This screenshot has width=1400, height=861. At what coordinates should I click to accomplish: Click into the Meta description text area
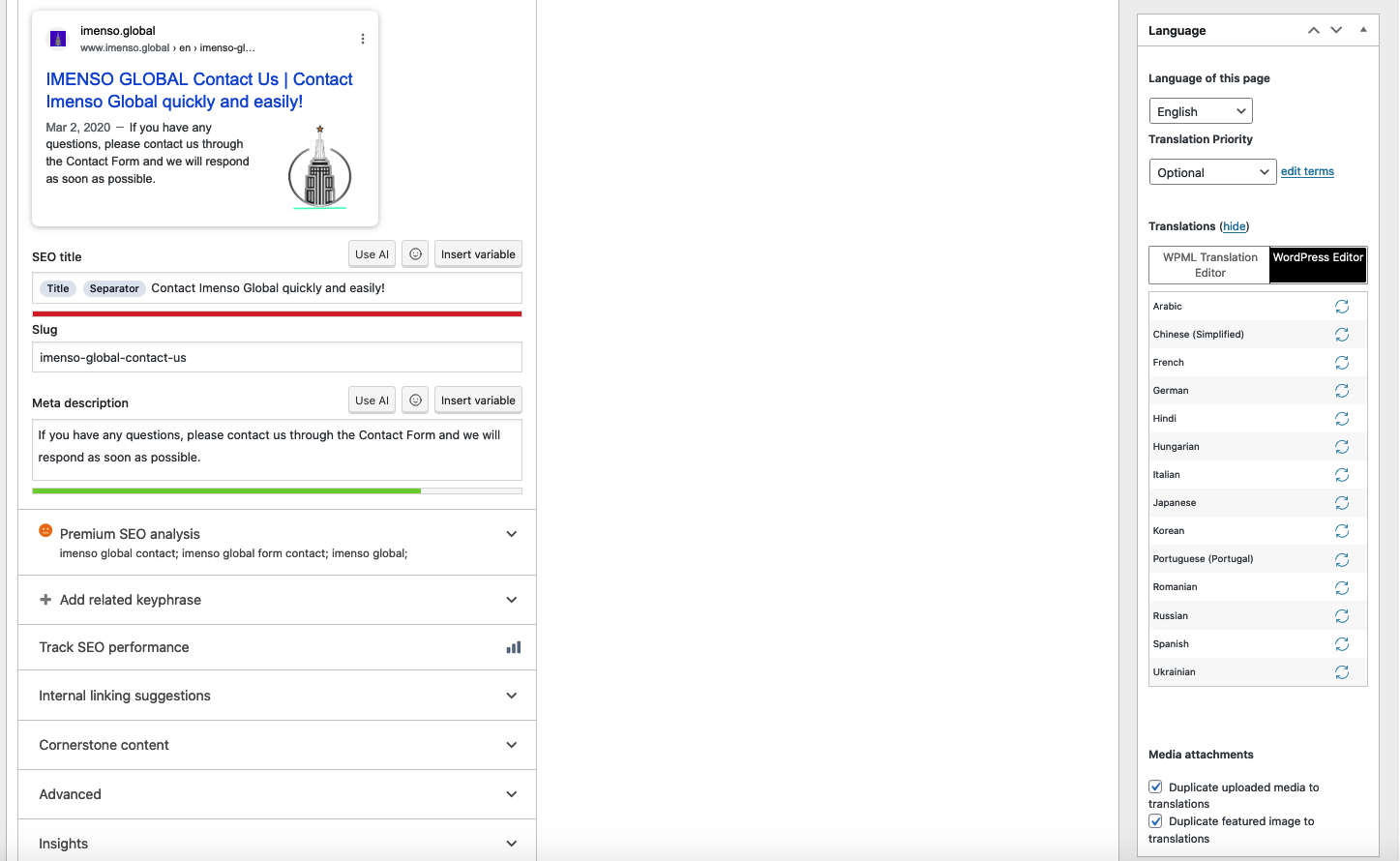[277, 450]
